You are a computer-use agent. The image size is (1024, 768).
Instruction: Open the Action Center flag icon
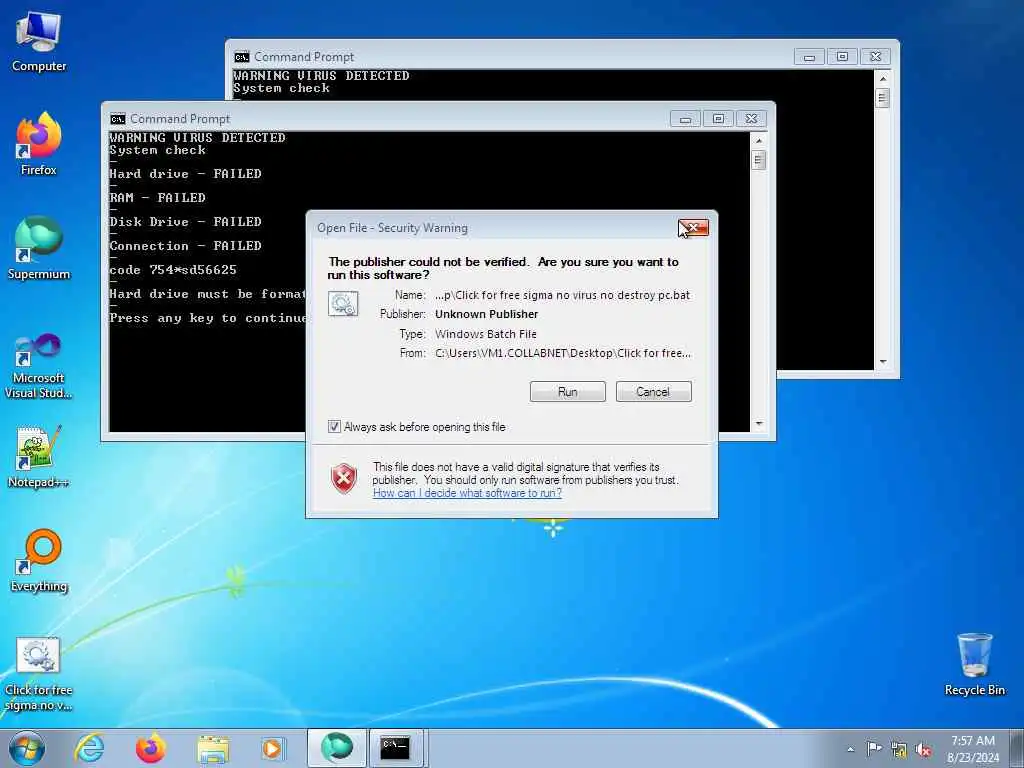pos(874,748)
